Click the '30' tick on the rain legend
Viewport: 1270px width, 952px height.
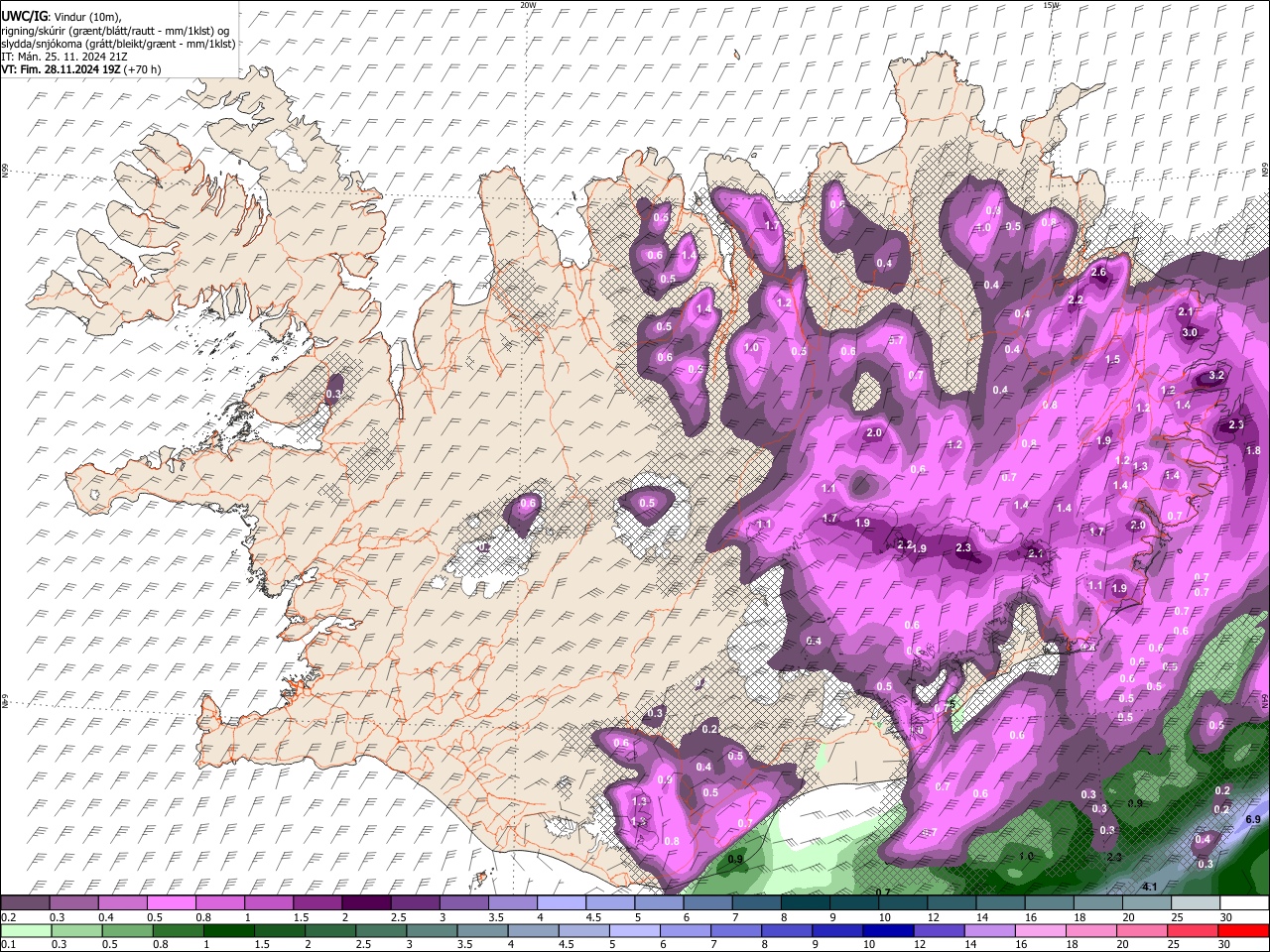point(1225,944)
